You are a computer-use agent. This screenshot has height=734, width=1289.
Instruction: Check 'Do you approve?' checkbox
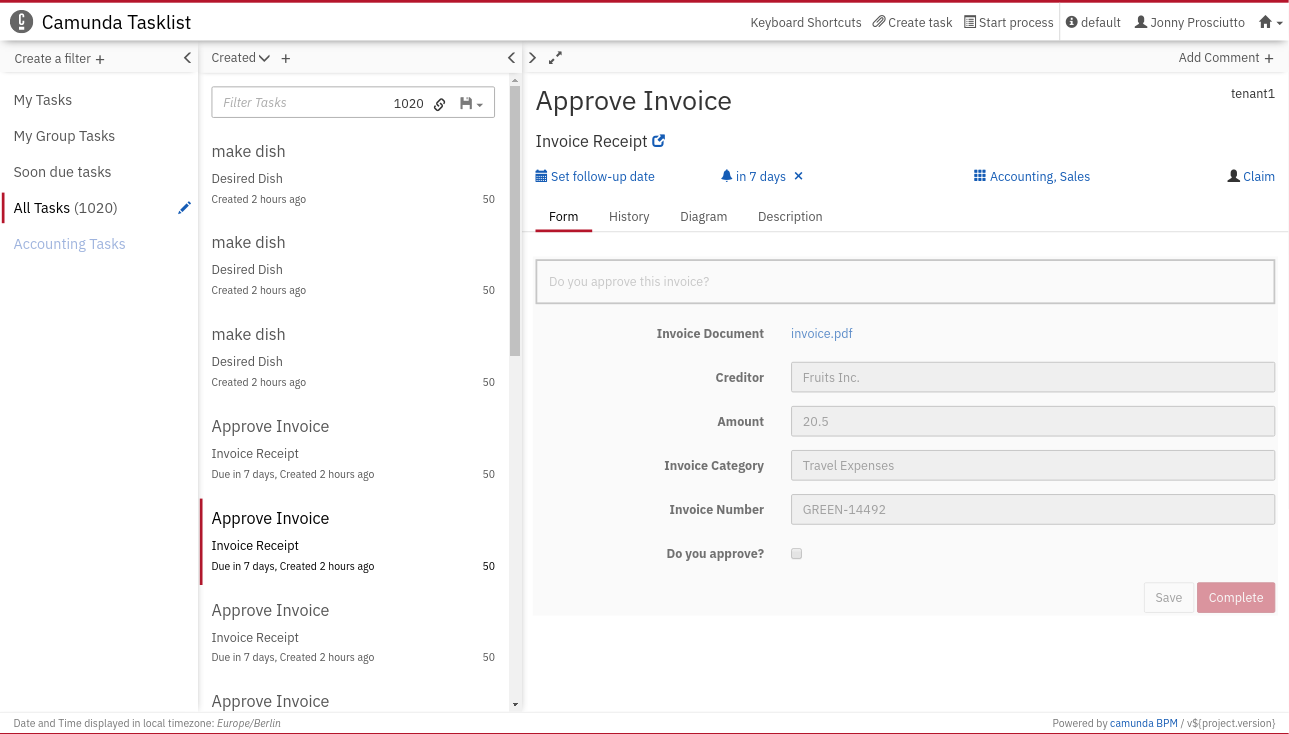coord(797,553)
